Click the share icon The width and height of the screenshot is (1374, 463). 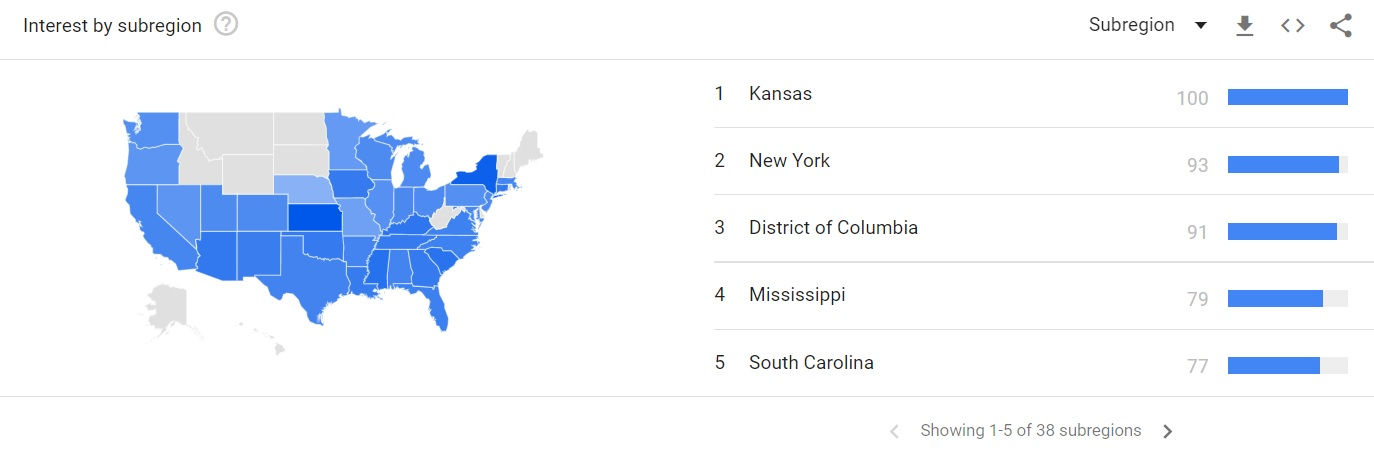(x=1341, y=26)
